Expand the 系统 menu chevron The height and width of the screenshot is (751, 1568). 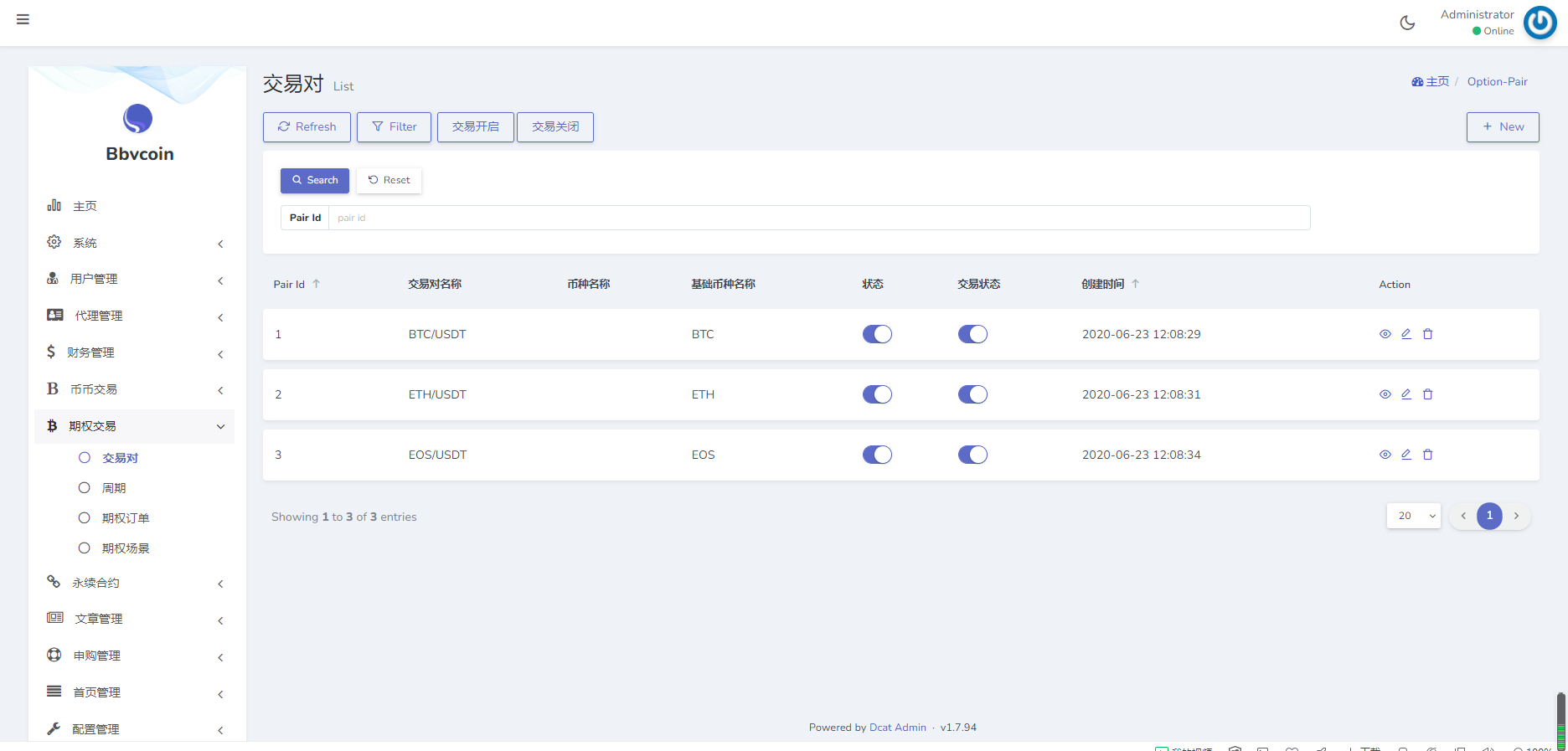[220, 244]
